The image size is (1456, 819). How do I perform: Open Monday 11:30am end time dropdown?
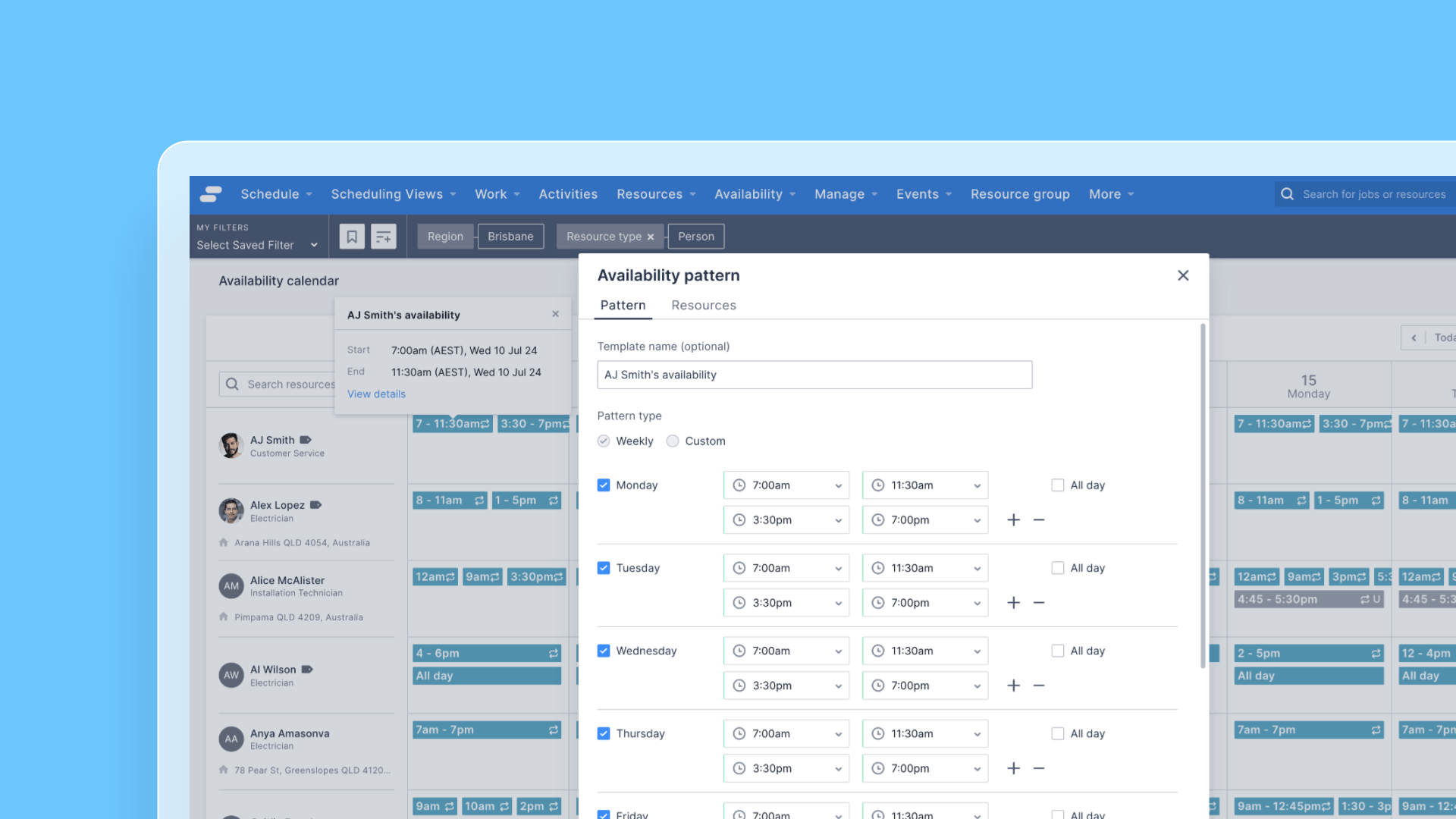(925, 485)
